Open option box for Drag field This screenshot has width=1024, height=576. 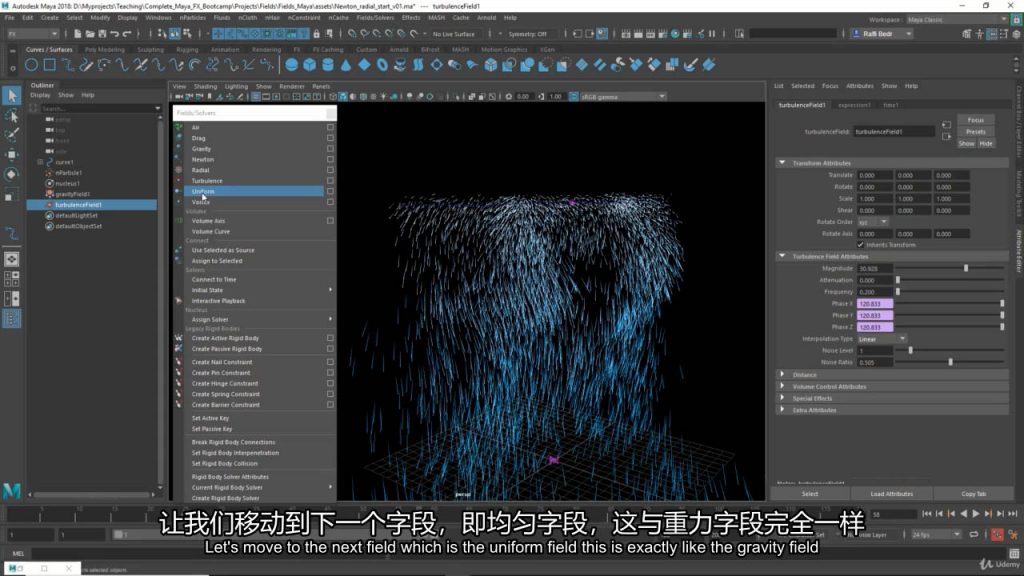[x=330, y=138]
